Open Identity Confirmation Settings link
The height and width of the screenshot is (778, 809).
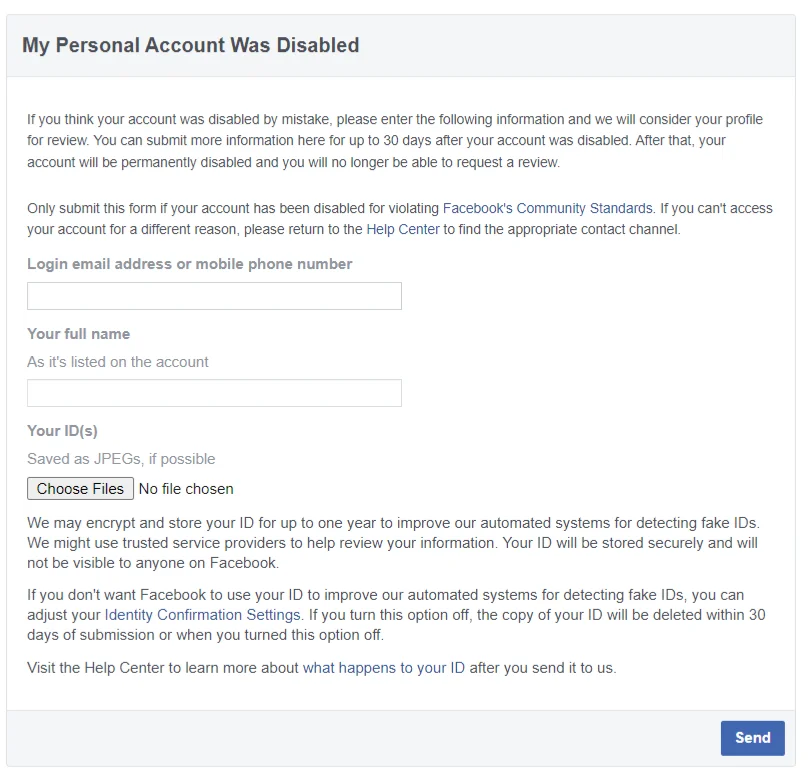pyautogui.click(x=202, y=615)
